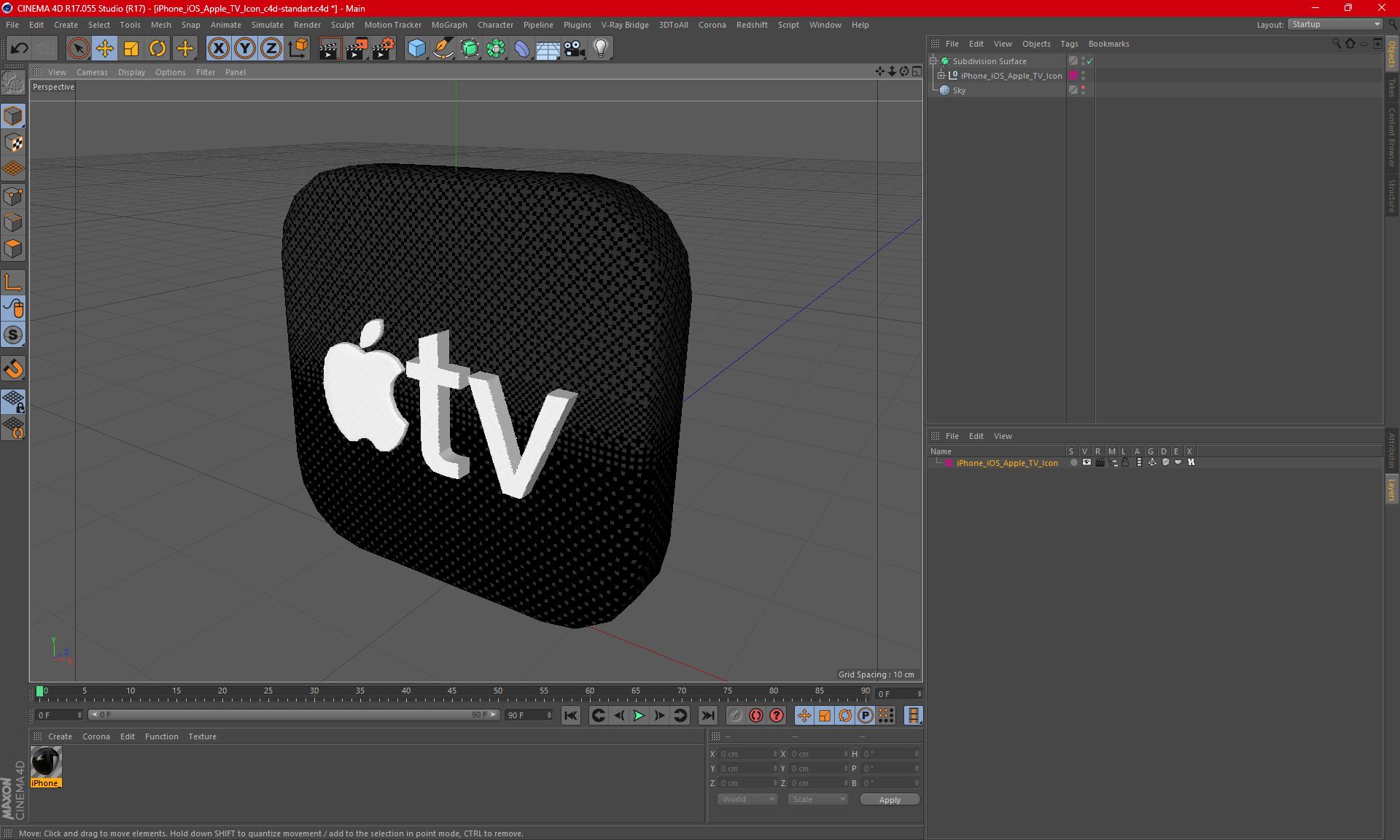1400x840 pixels.
Task: Activate the Move tool in top toolbar
Action: 105,48
